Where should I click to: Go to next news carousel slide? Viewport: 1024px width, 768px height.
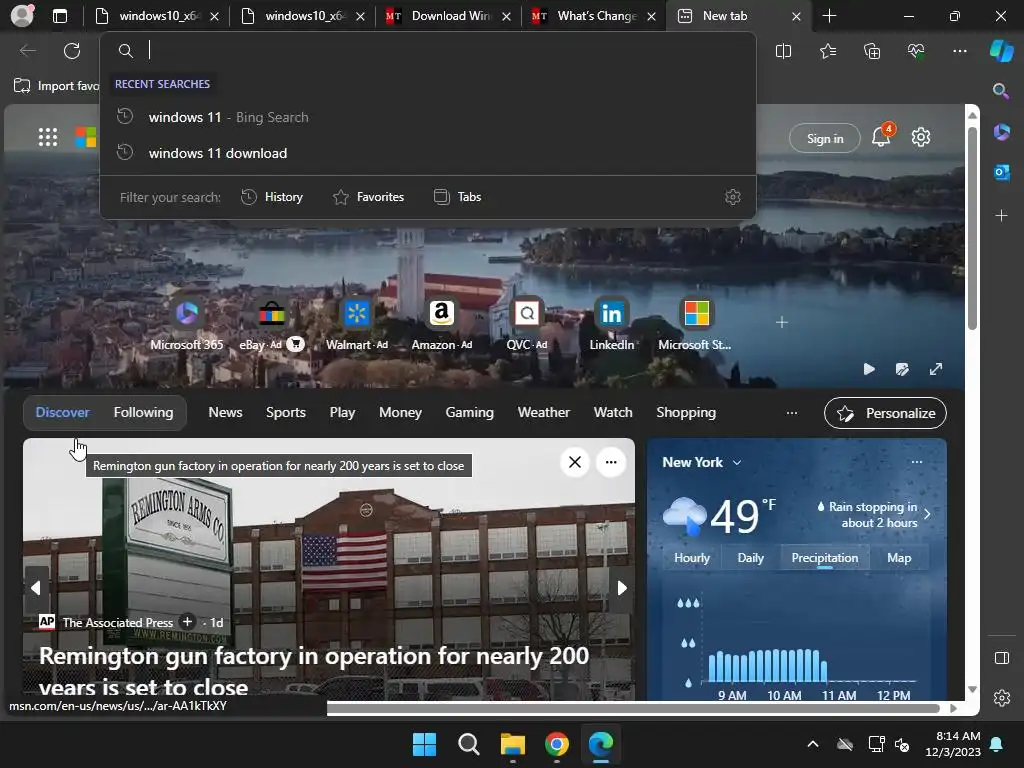621,588
